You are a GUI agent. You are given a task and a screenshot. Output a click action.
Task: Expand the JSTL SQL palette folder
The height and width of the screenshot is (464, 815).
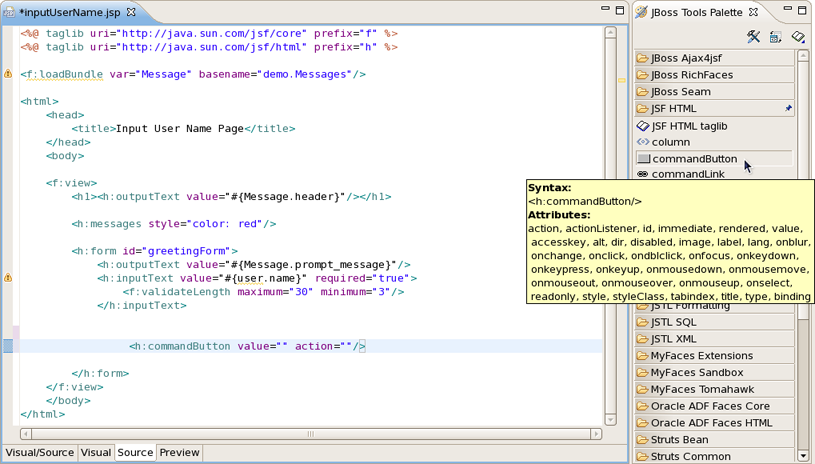(x=714, y=322)
